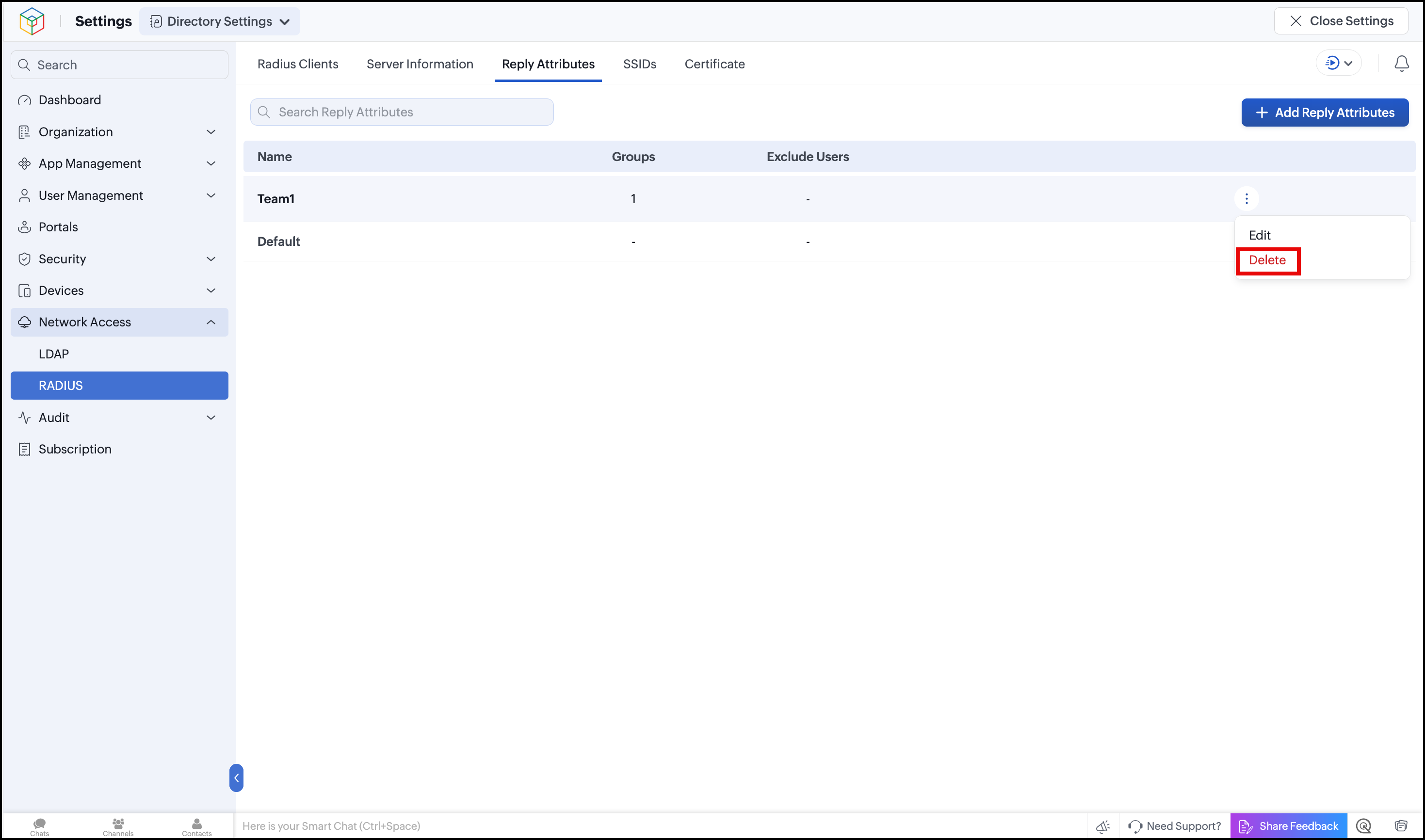Click the Team1 row three-dot menu

[x=1246, y=199]
